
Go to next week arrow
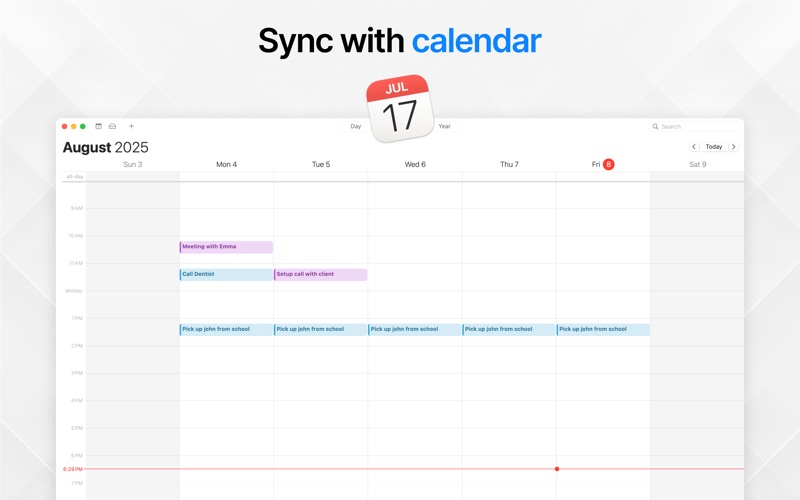[733, 147]
